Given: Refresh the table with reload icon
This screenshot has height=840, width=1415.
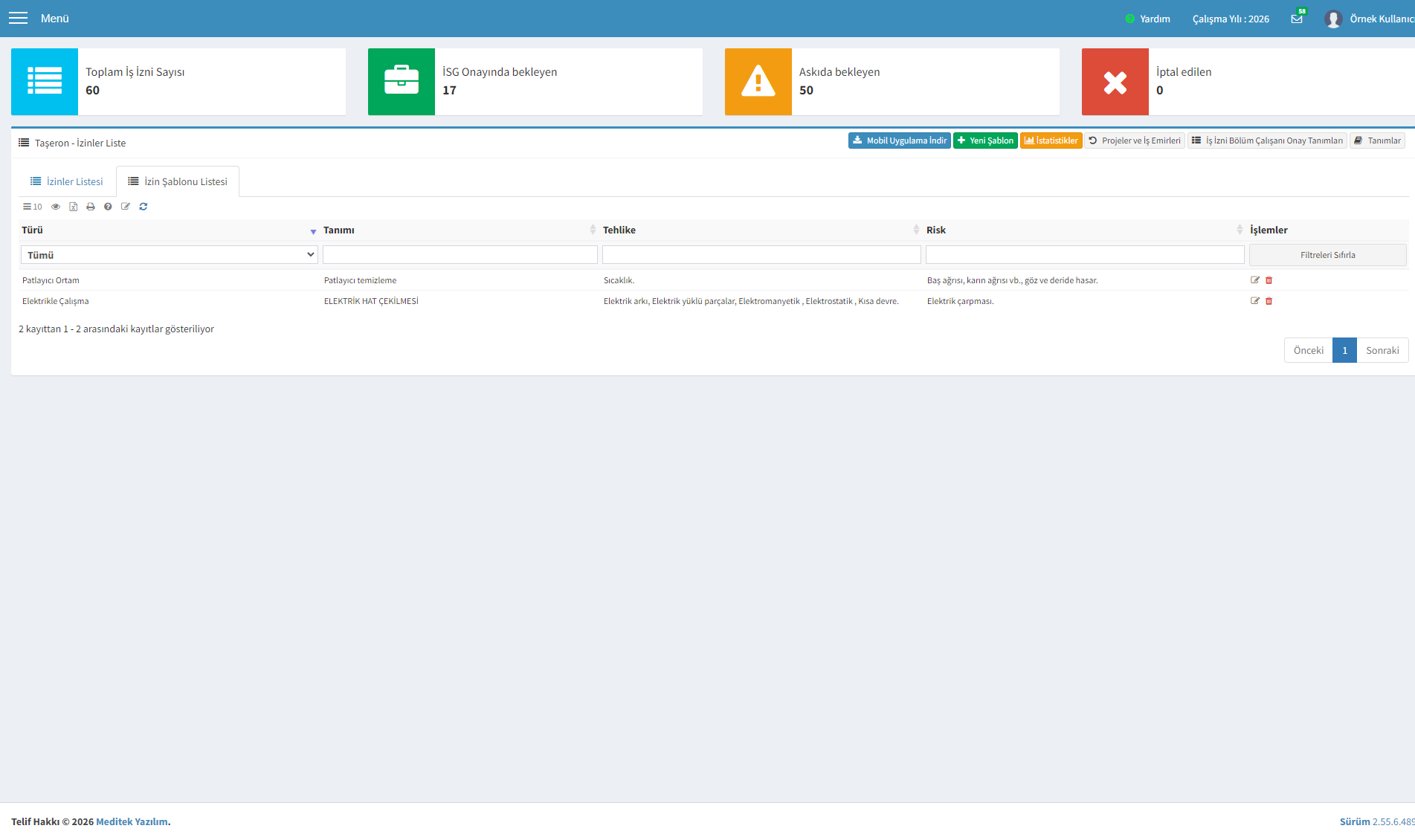Looking at the screenshot, I should (x=144, y=207).
